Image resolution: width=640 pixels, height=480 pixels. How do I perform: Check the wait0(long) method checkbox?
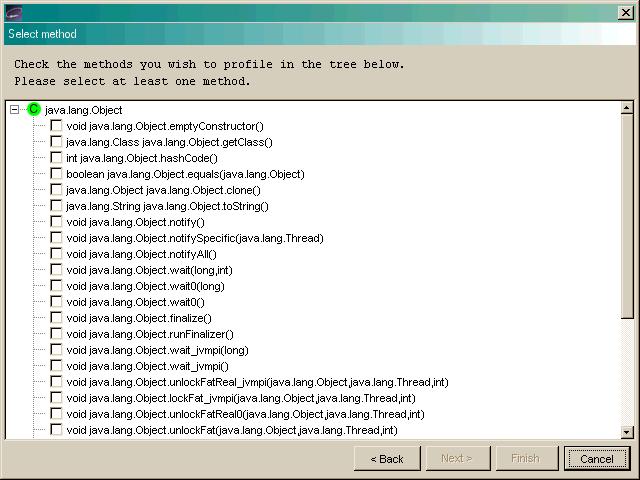(56, 286)
